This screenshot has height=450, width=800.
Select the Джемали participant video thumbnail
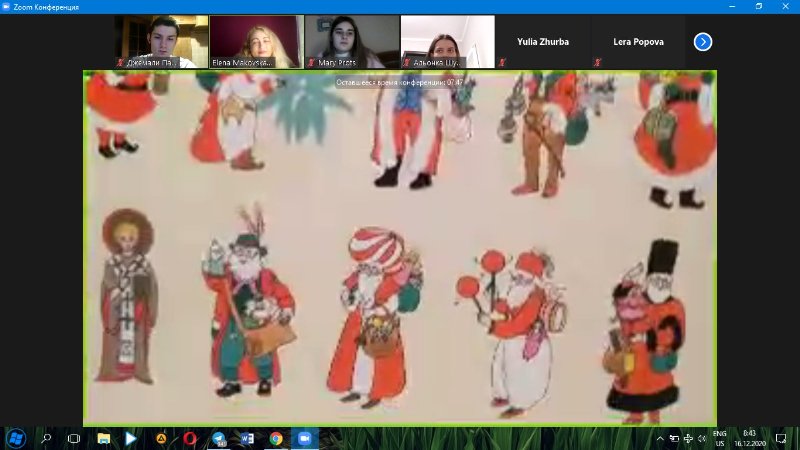161,41
